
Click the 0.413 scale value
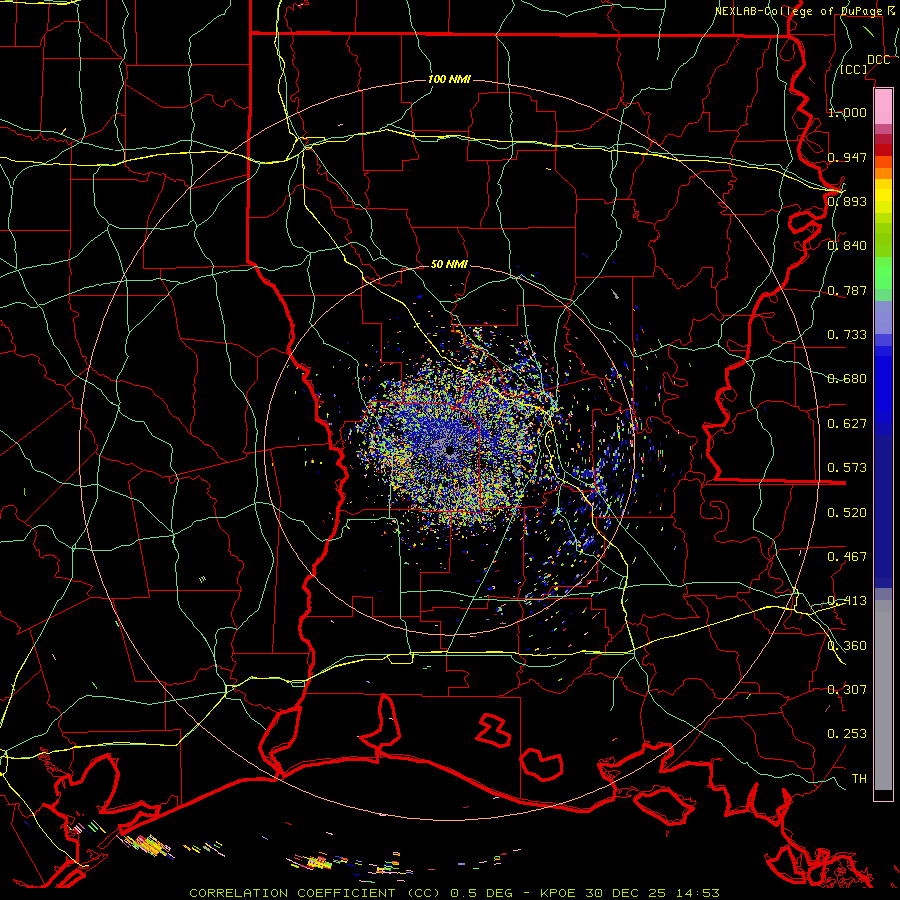click(847, 601)
